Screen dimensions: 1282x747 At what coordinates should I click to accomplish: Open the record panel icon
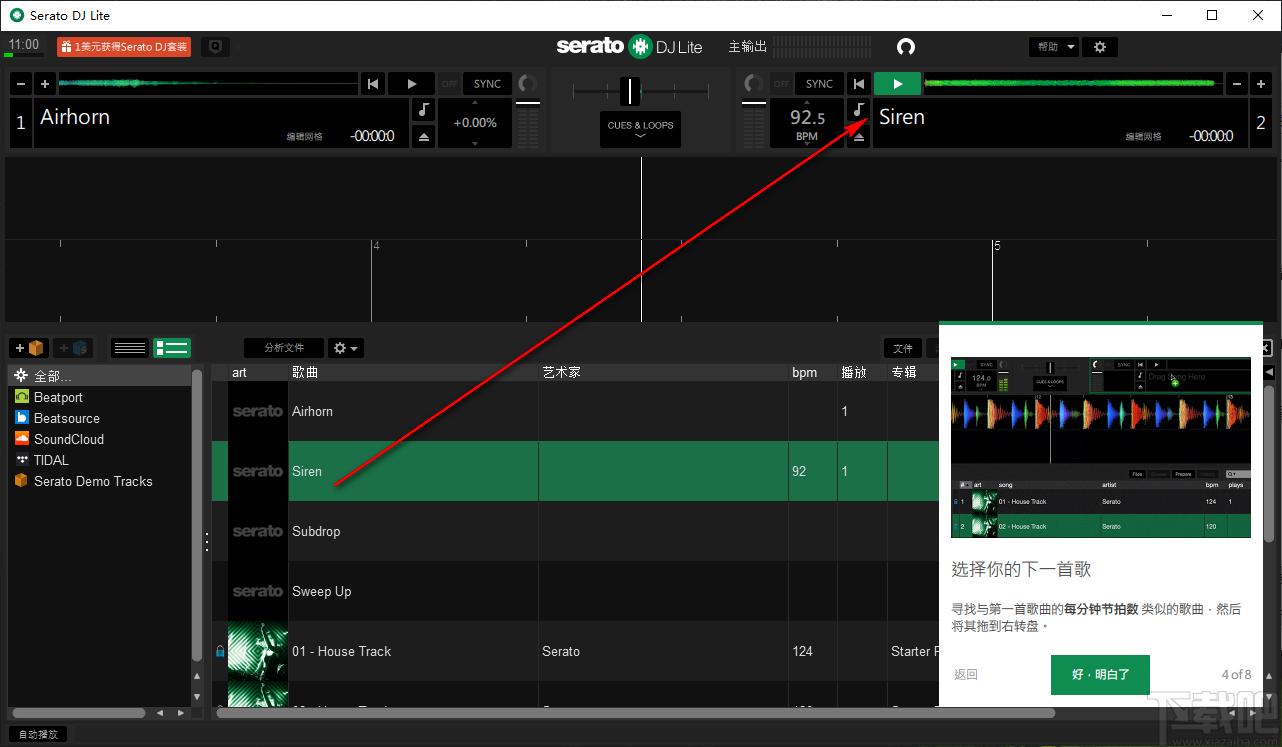click(214, 47)
